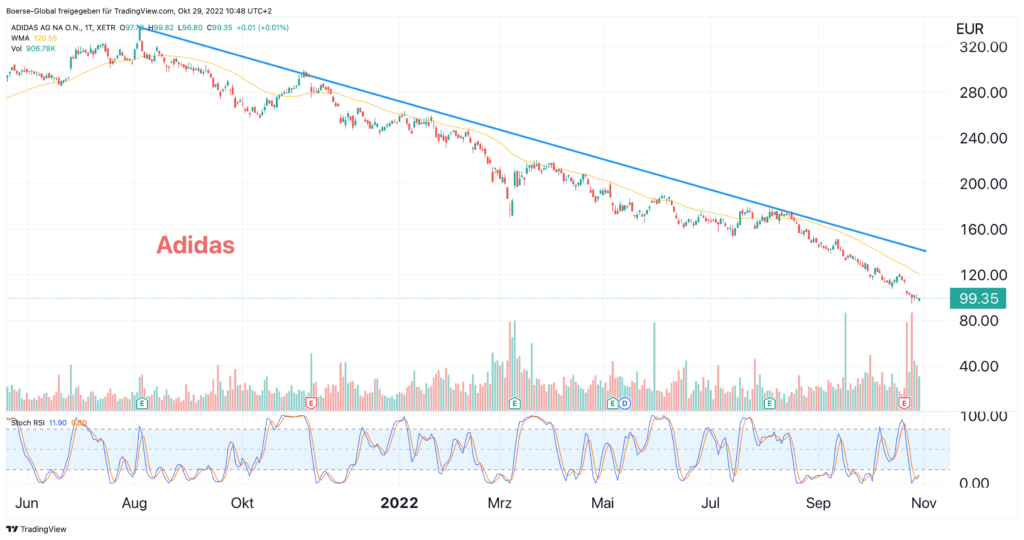Click the Mai time axis label

click(x=602, y=503)
